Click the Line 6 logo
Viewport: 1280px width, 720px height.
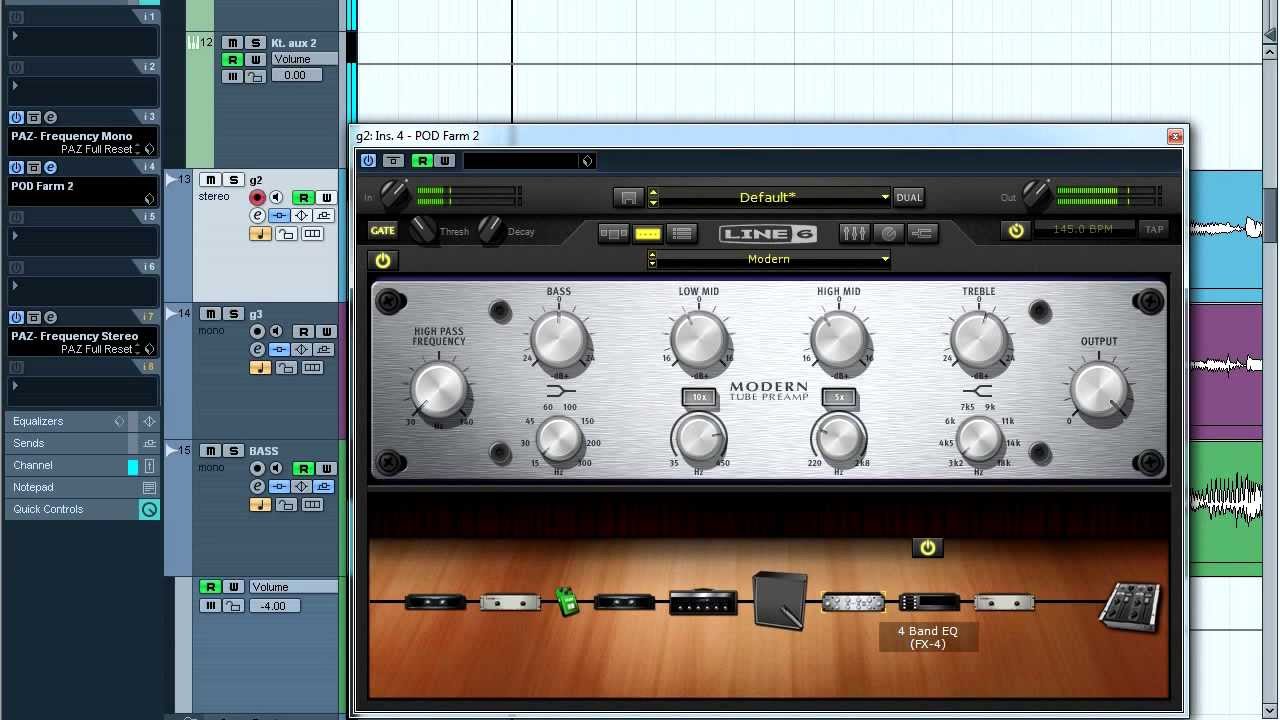(x=768, y=234)
